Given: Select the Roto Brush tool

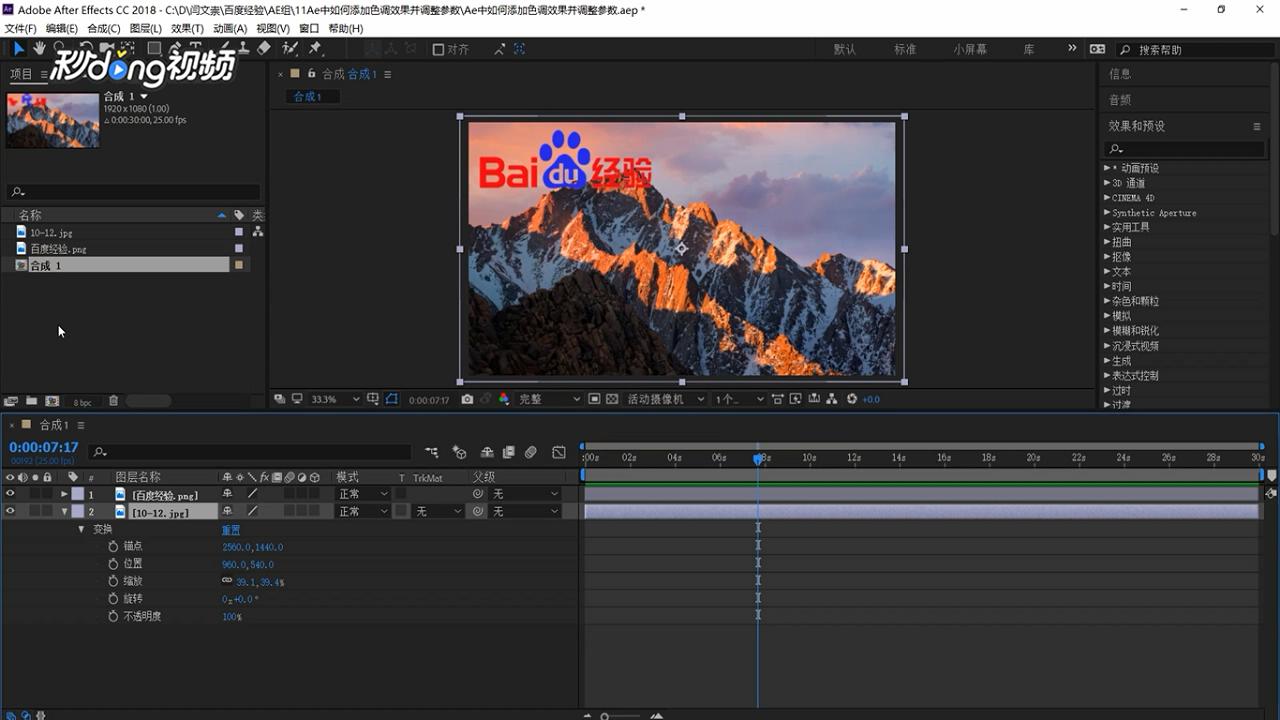Looking at the screenshot, I should tap(290, 48).
